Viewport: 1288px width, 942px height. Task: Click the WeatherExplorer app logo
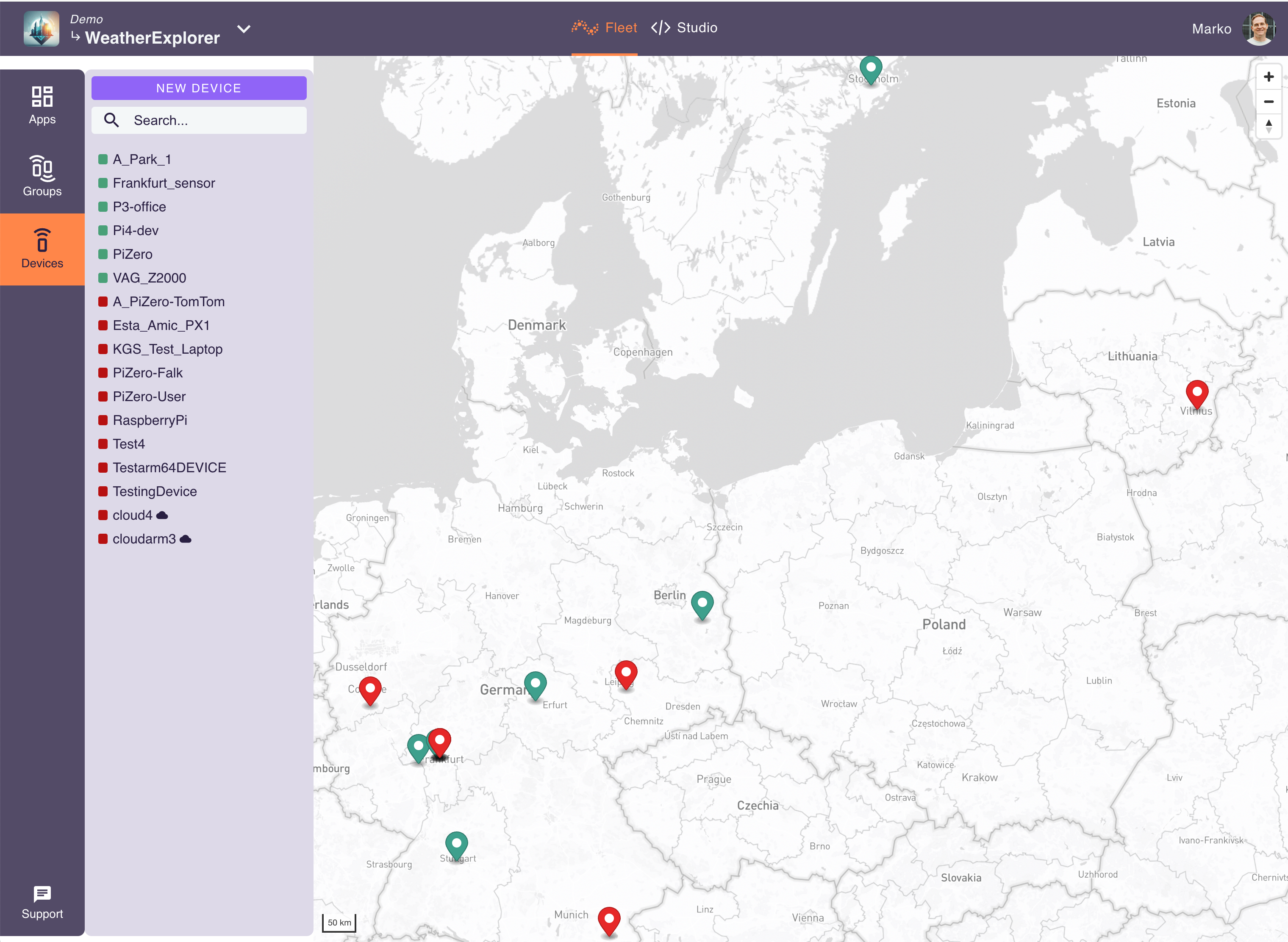pos(41,28)
